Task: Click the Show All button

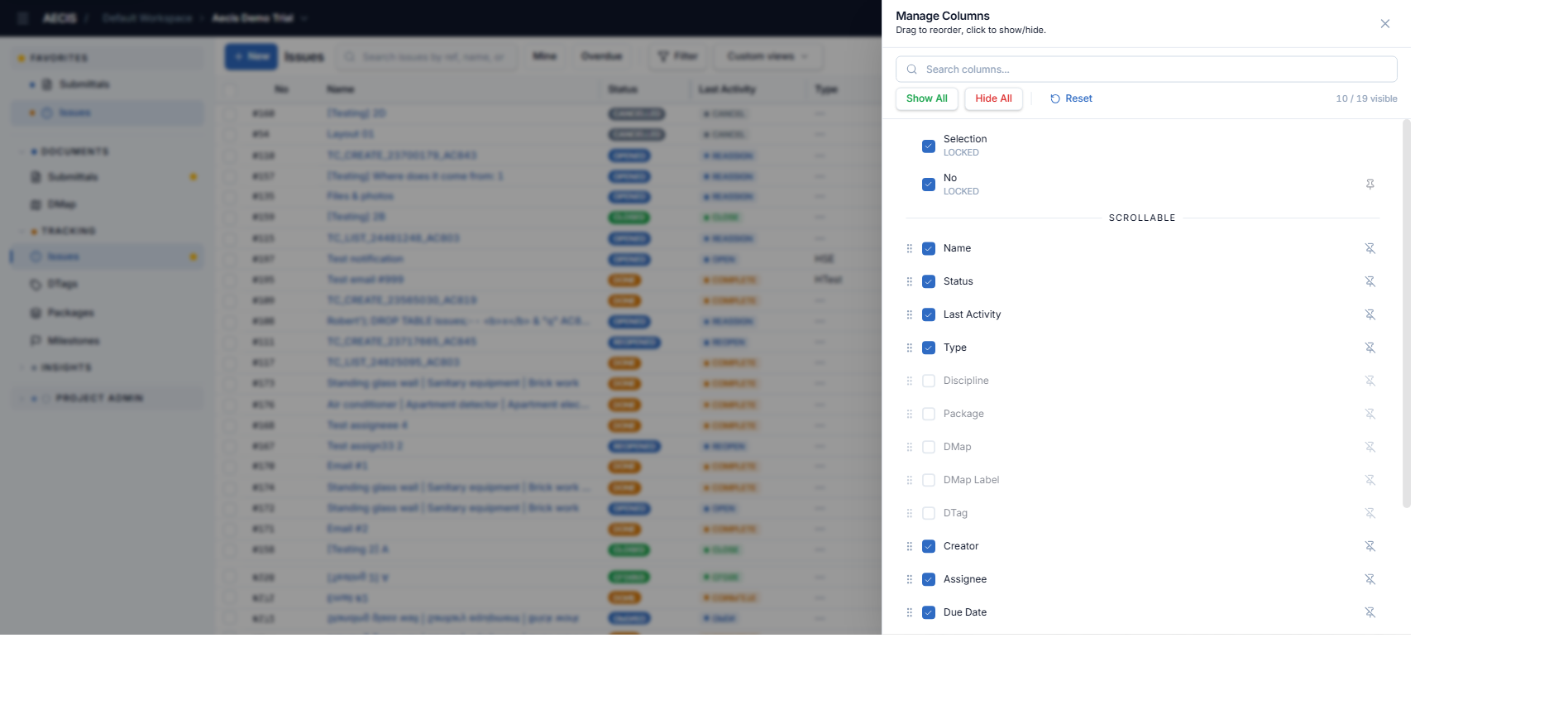Action: coord(926,98)
